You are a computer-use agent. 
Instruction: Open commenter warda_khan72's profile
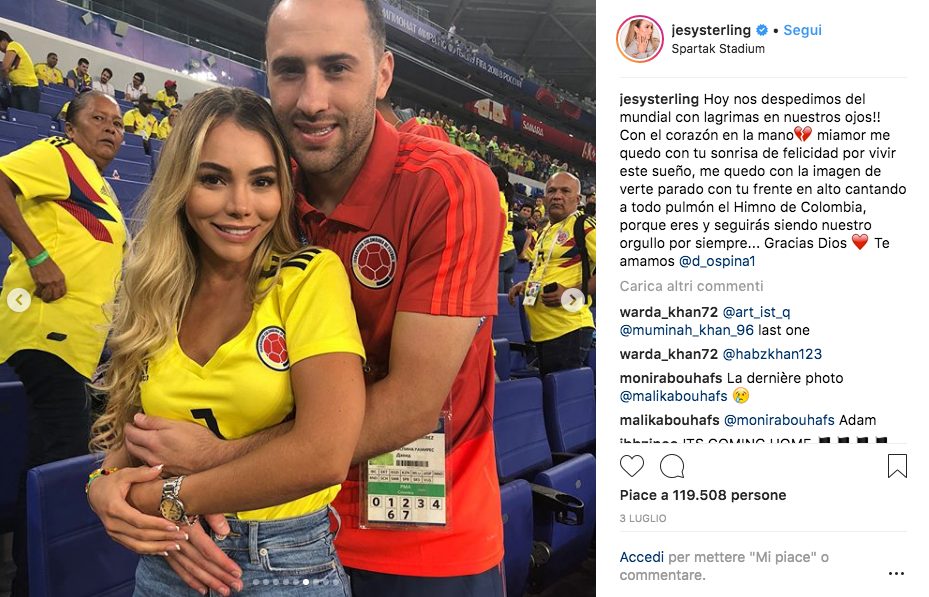(x=668, y=312)
